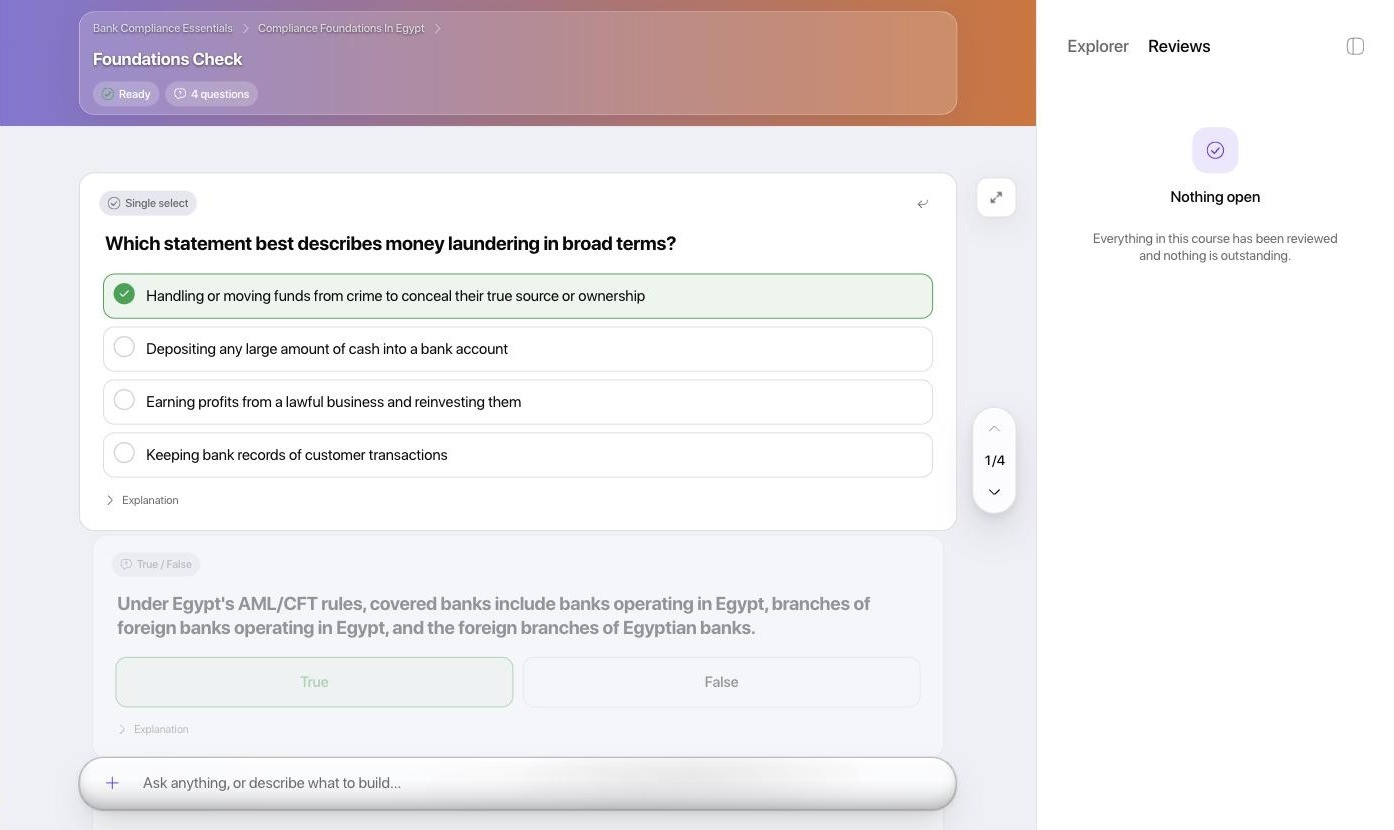Click the purple checkmark icon above Nothing open
Image resolution: width=1394 pixels, height=830 pixels.
pos(1215,150)
